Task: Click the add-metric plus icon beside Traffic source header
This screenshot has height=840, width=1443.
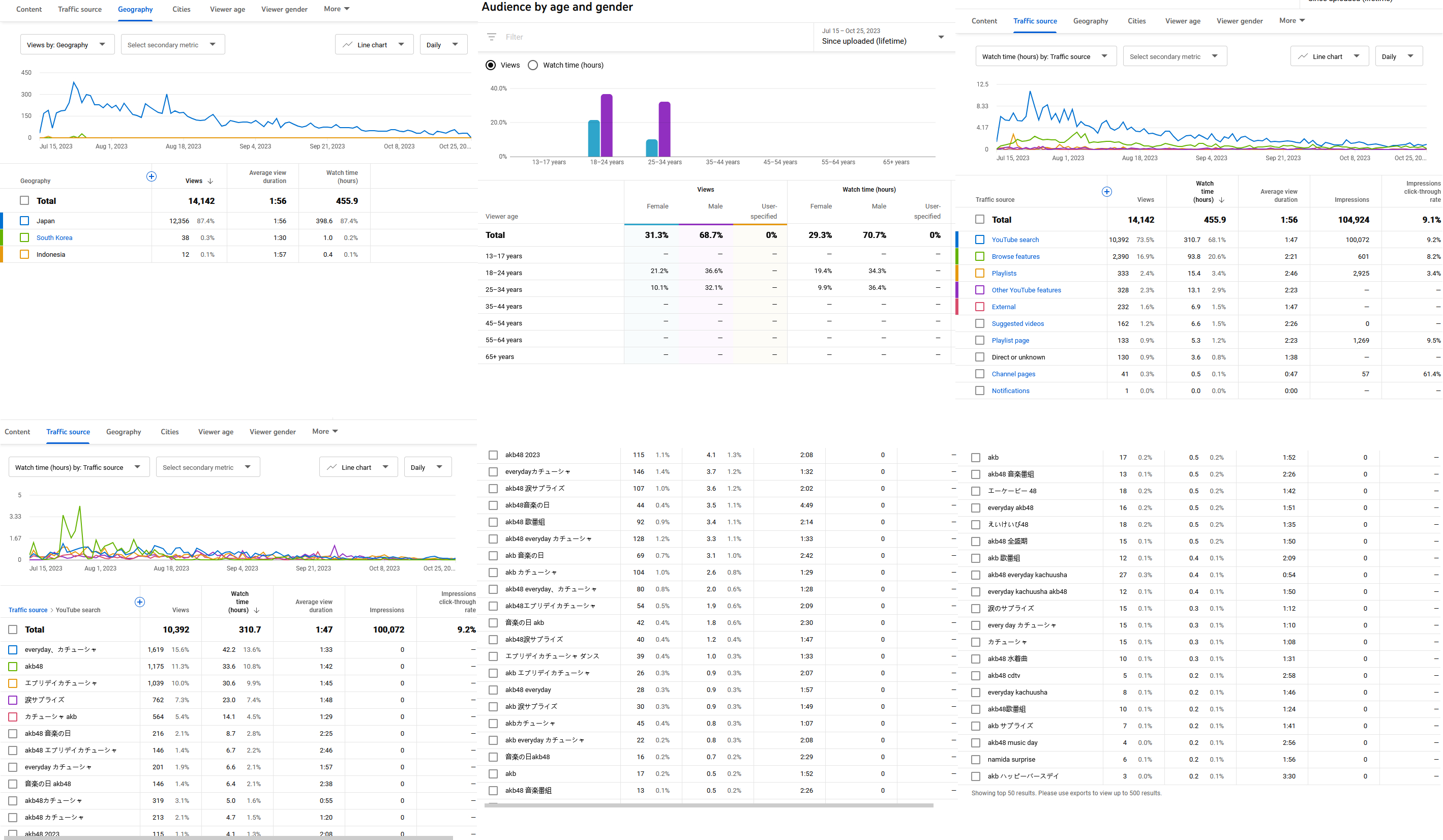Action: (x=1106, y=192)
